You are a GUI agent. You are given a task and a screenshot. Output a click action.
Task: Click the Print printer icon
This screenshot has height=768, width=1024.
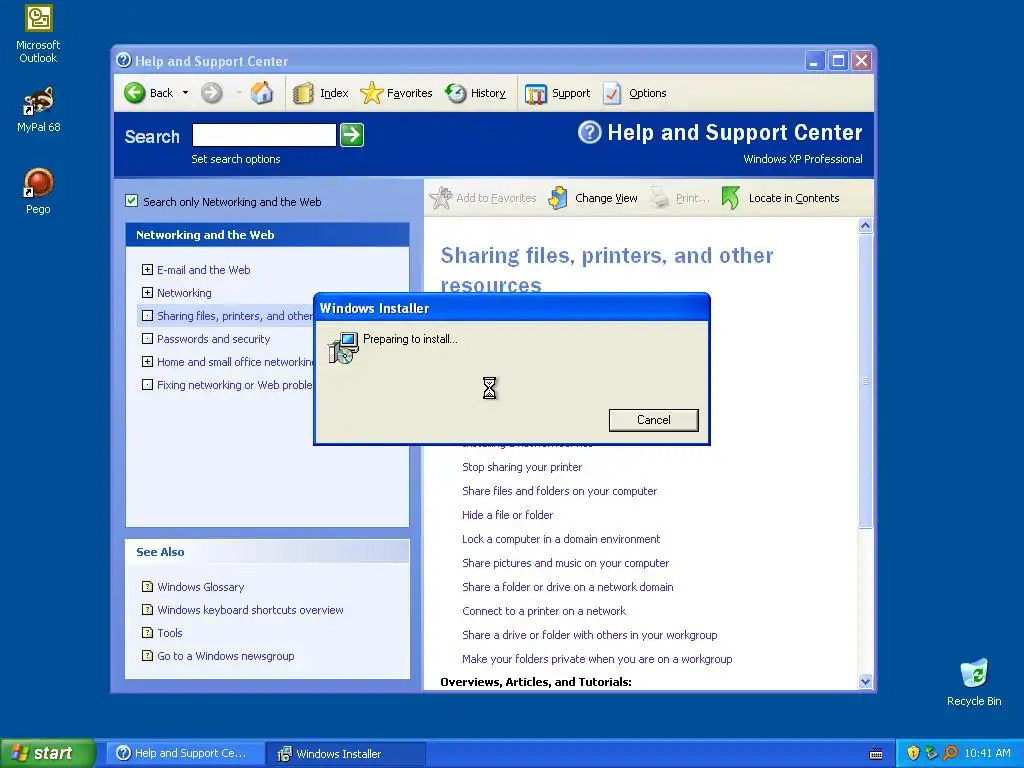(660, 198)
